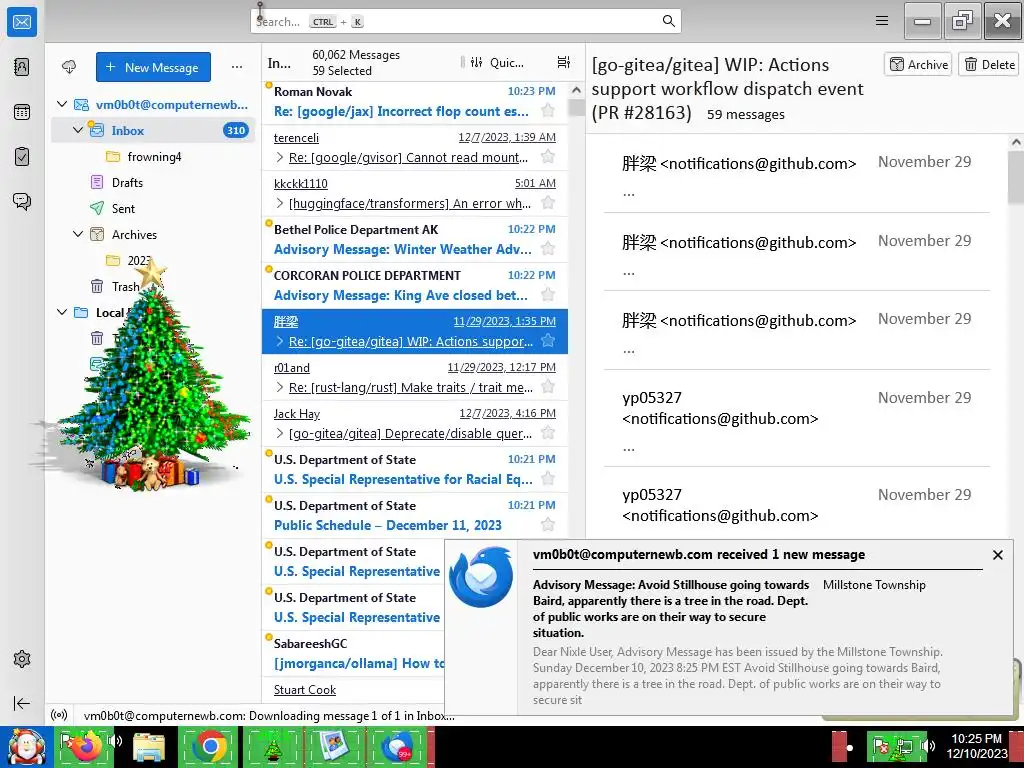Click the online status indicator icon
The image size is (1024, 768).
(59, 716)
